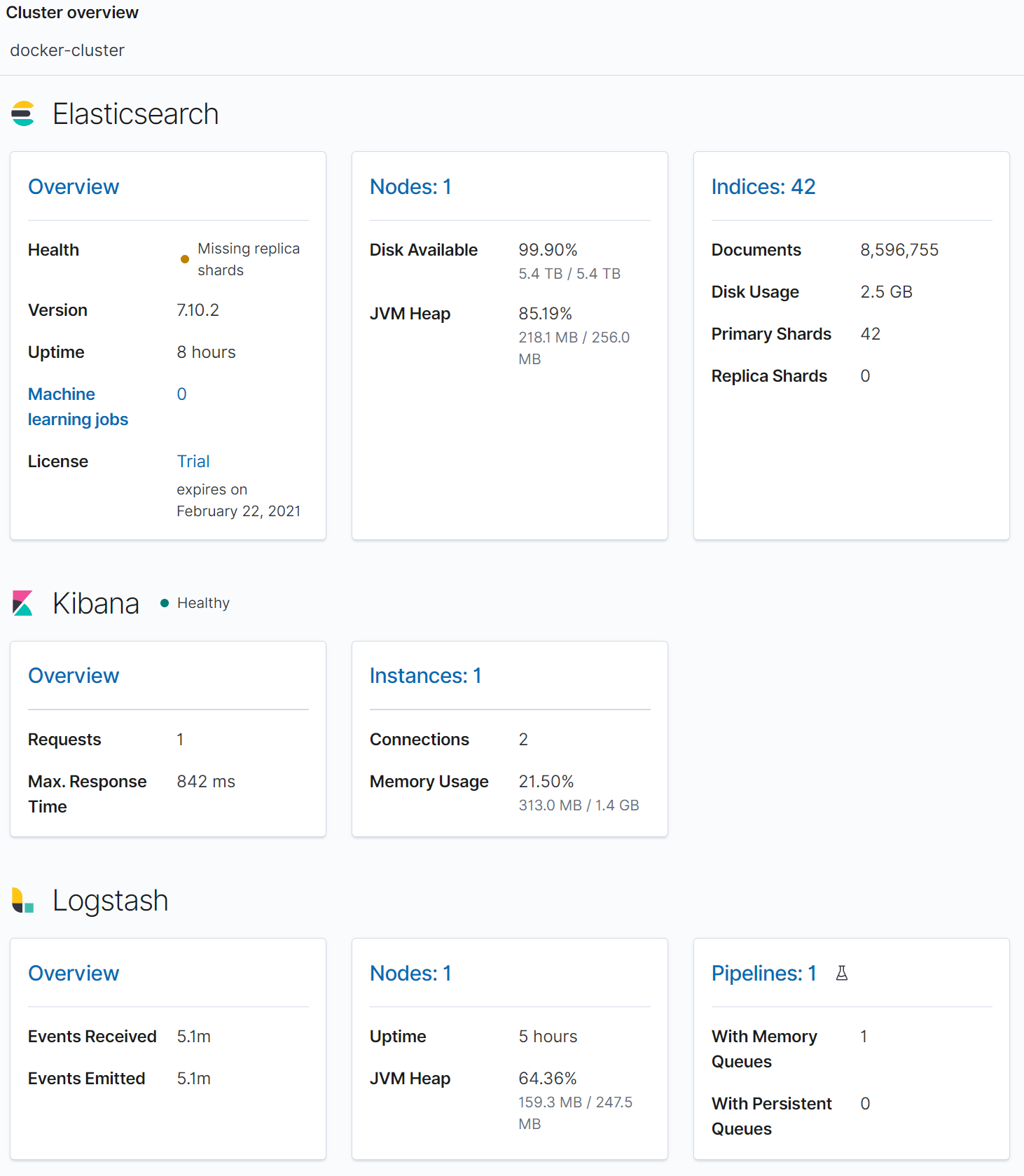1024x1176 pixels.
Task: Click memory size 313.0 MB / 1.4 GB
Action: pyautogui.click(x=579, y=805)
